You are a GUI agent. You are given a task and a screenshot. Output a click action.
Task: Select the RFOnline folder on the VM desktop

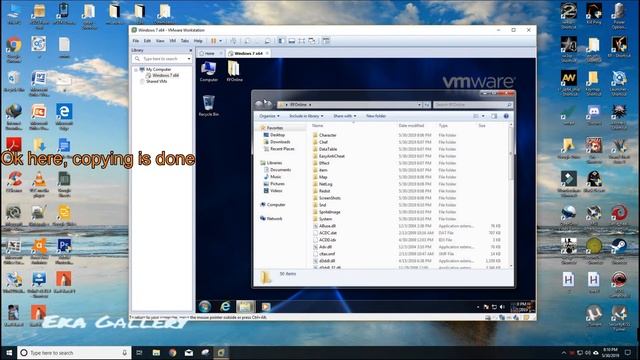tap(234, 72)
